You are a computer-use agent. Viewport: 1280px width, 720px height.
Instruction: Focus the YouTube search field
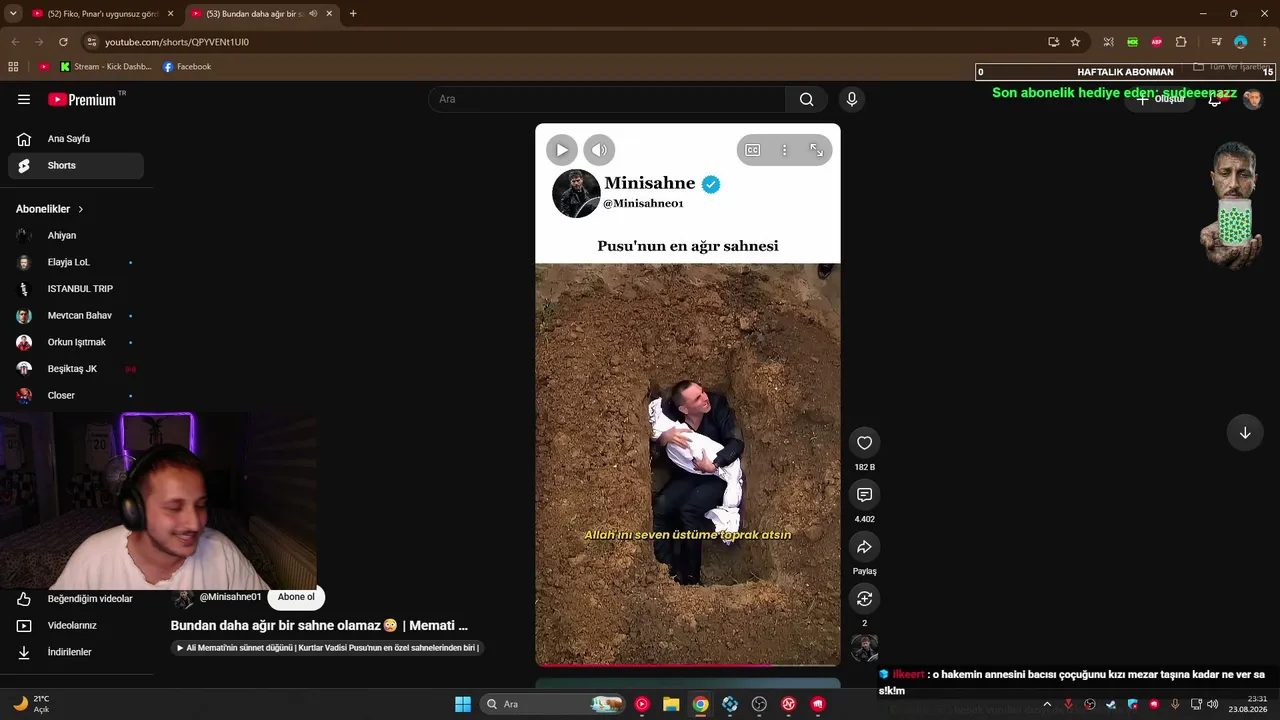608,99
